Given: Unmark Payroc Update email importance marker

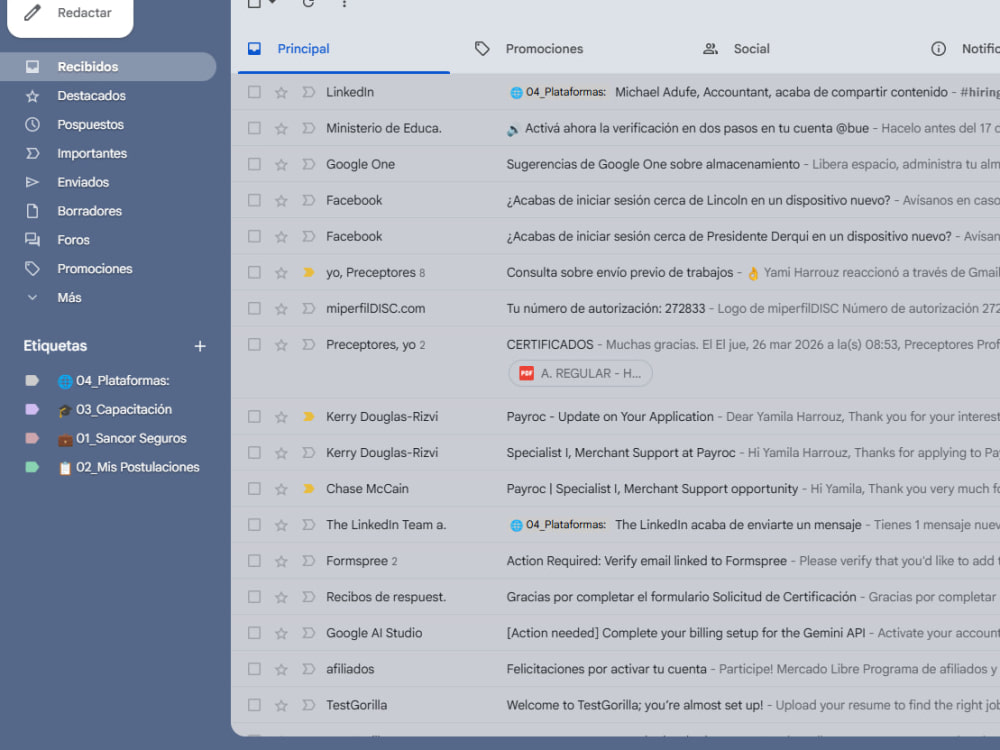Looking at the screenshot, I should click(309, 416).
